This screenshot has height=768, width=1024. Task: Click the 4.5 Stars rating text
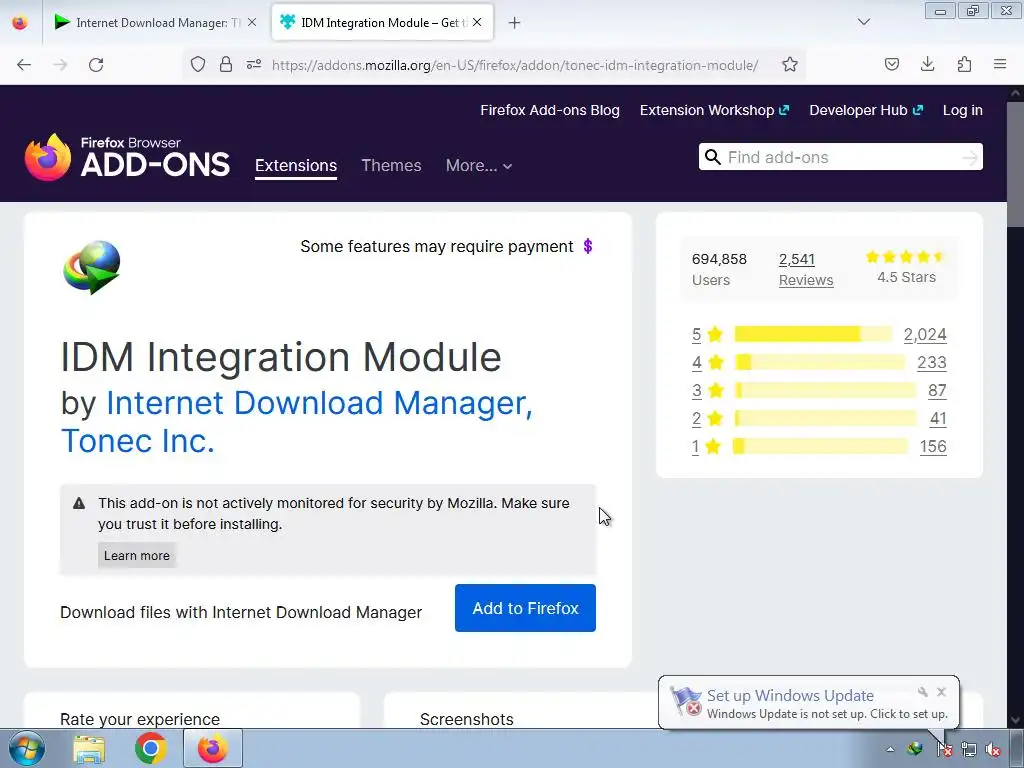[x=906, y=277]
